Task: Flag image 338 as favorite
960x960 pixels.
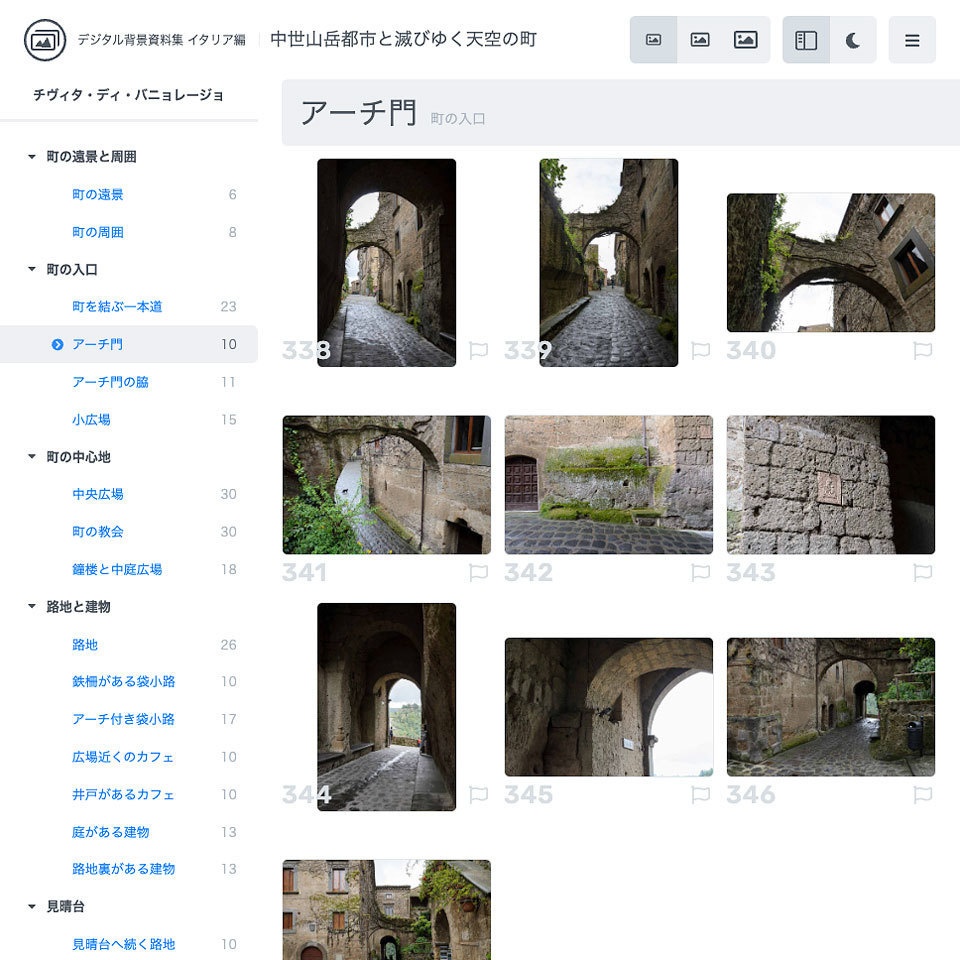Action: coord(478,351)
